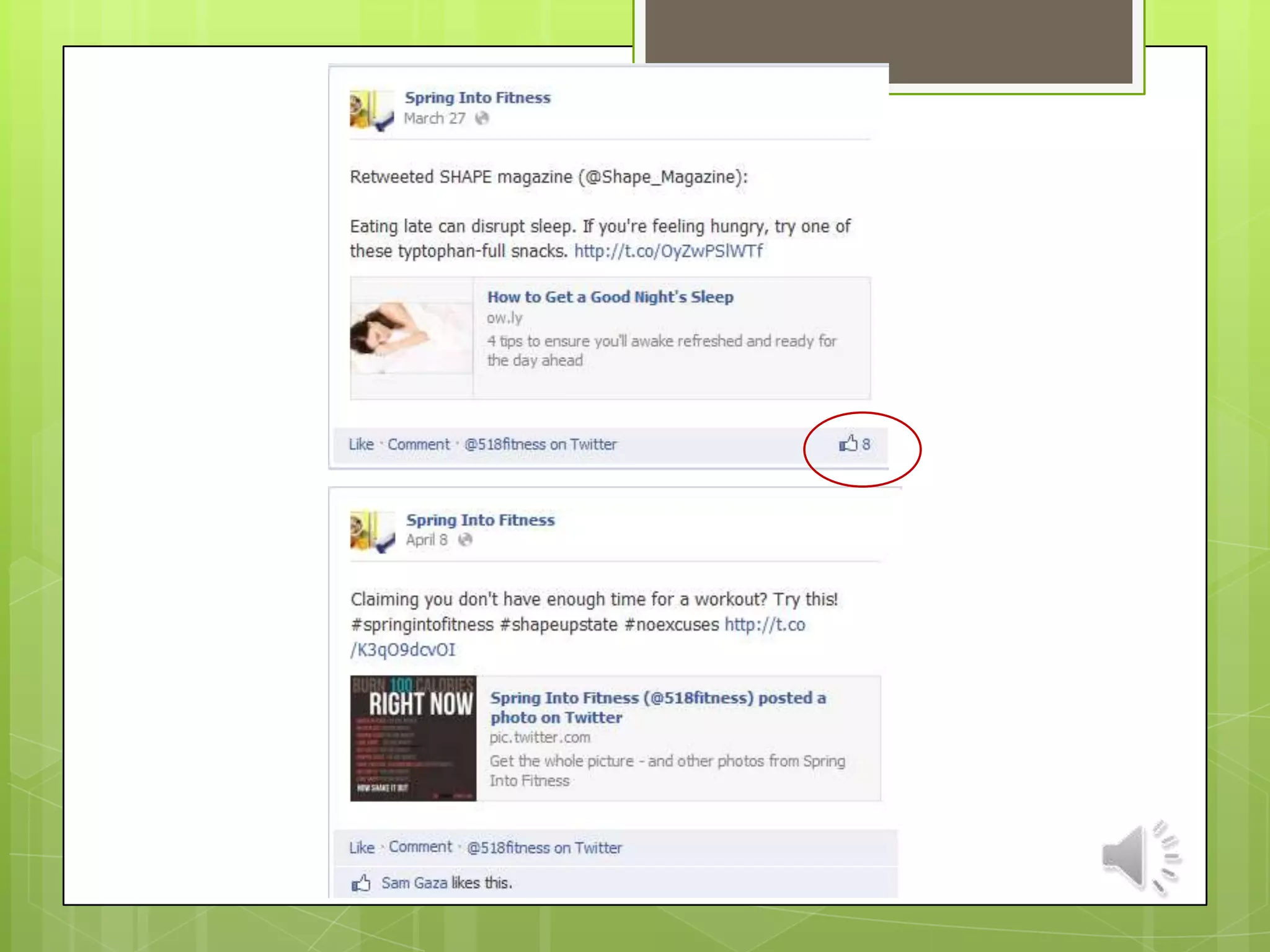Open Sam Gaza's profile link
The image size is (1270, 952).
coord(414,883)
